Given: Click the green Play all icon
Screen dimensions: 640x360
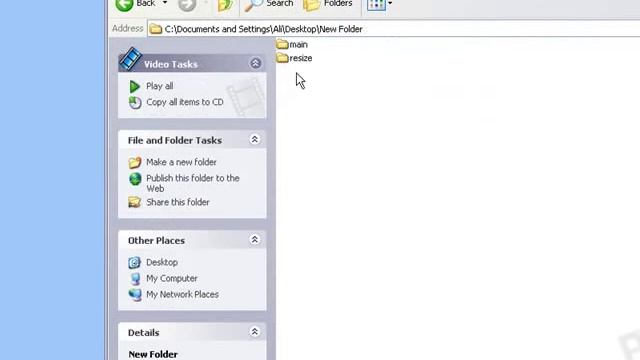Looking at the screenshot, I should point(134,87).
